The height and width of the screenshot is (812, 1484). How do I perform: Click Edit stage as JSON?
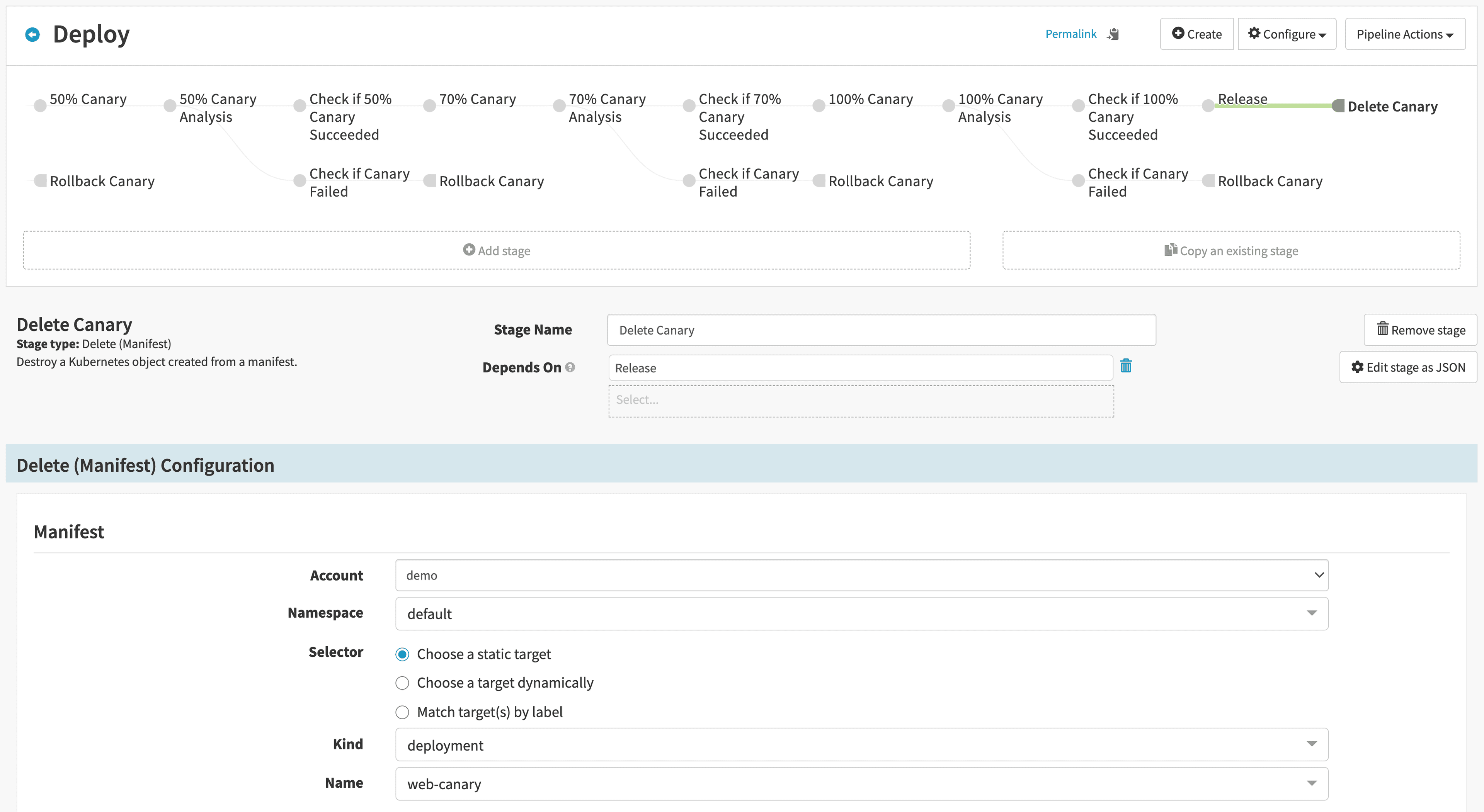tap(1408, 367)
